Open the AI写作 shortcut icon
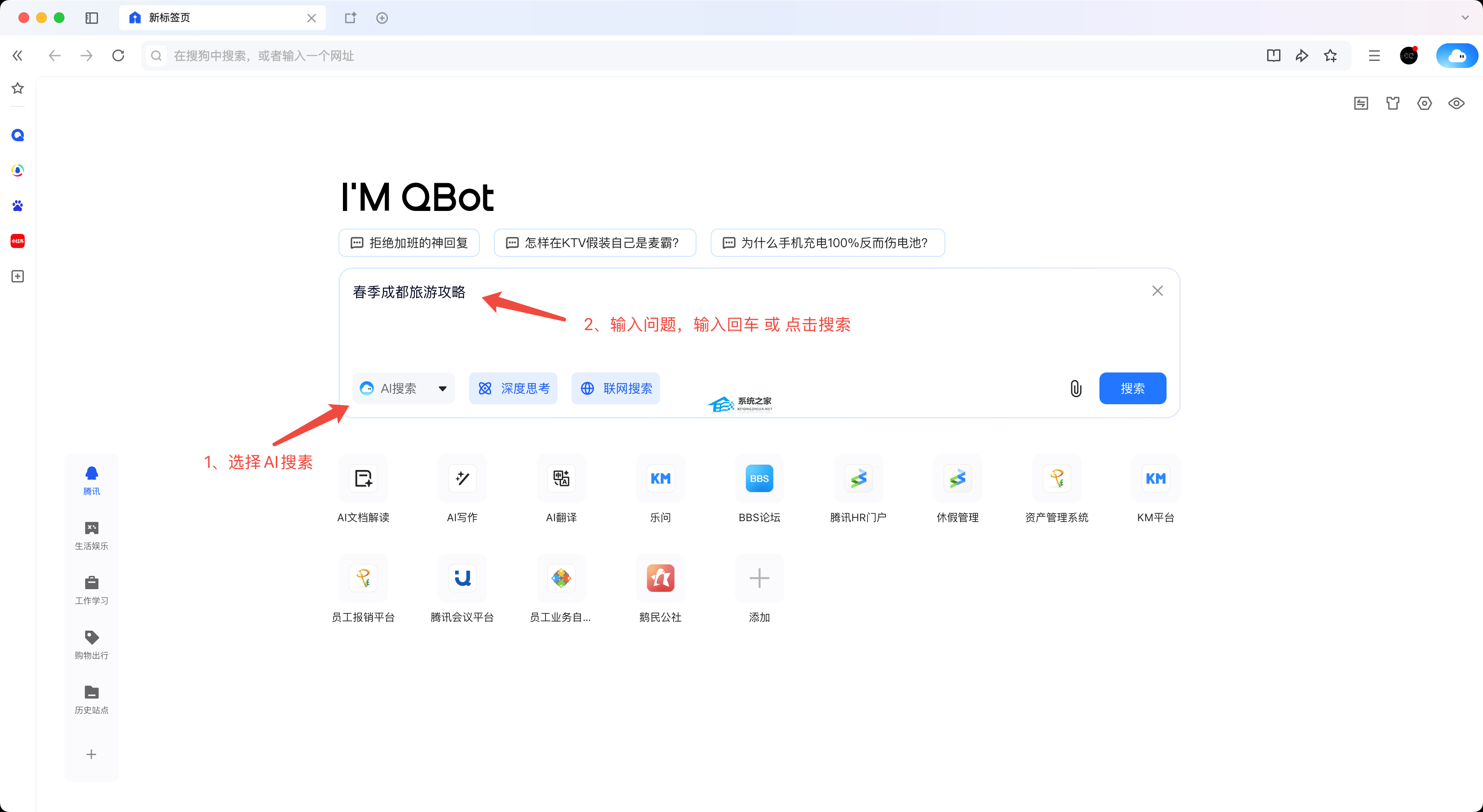Image resolution: width=1483 pixels, height=812 pixels. tap(462, 478)
